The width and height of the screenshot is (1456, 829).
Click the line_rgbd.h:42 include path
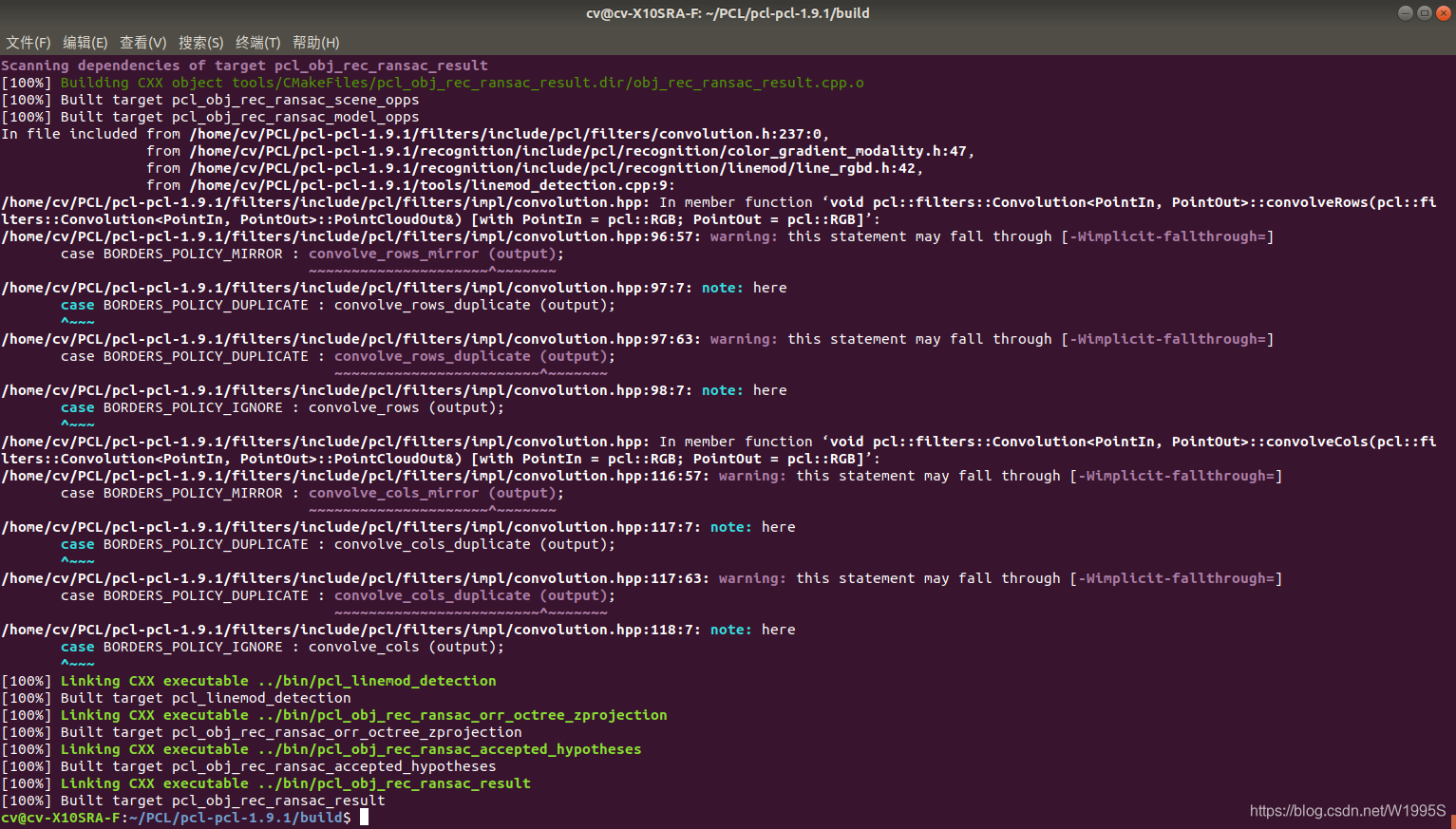557,168
